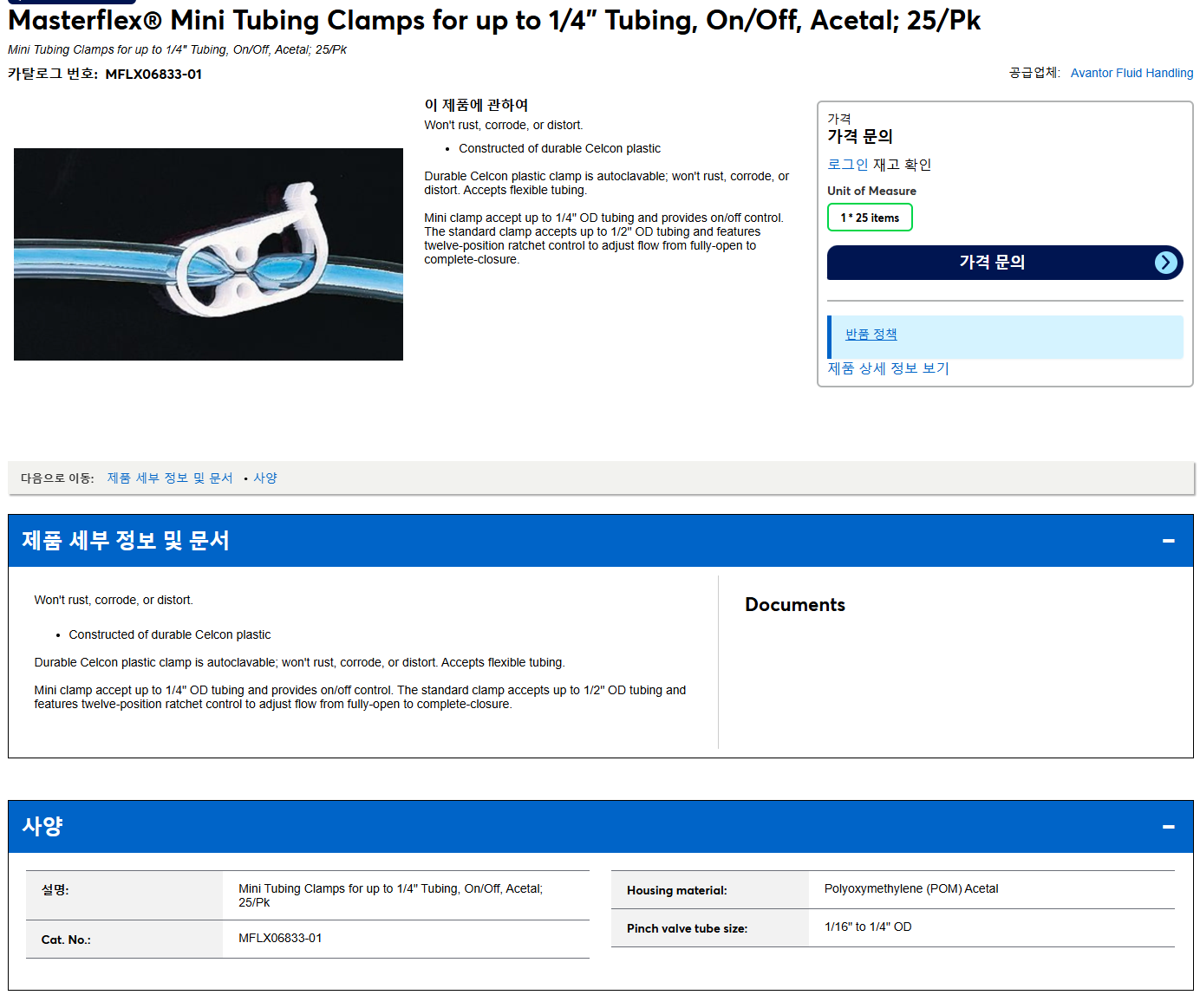Open the 반품 정책 link

pyautogui.click(x=871, y=335)
